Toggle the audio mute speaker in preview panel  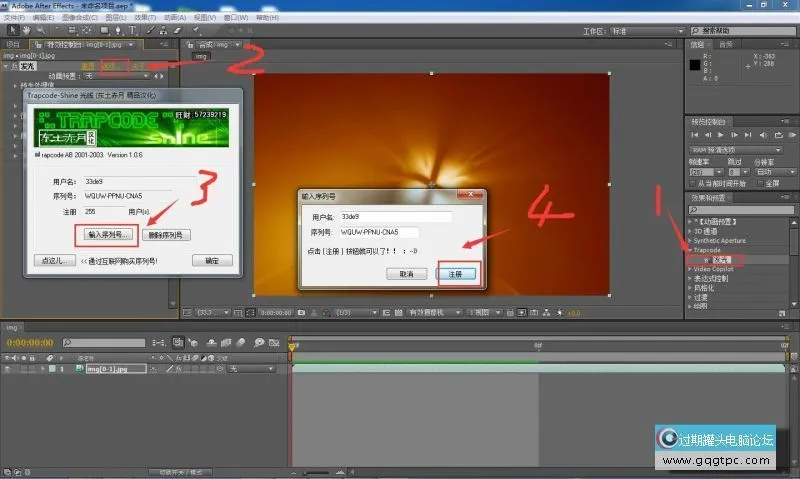[x=763, y=135]
